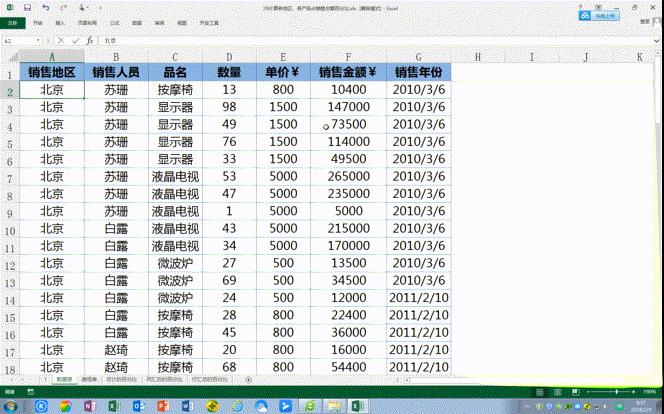Switch to the 插入 Insert ribbon tab
Screen dimensions: 664x414
pos(60,23)
